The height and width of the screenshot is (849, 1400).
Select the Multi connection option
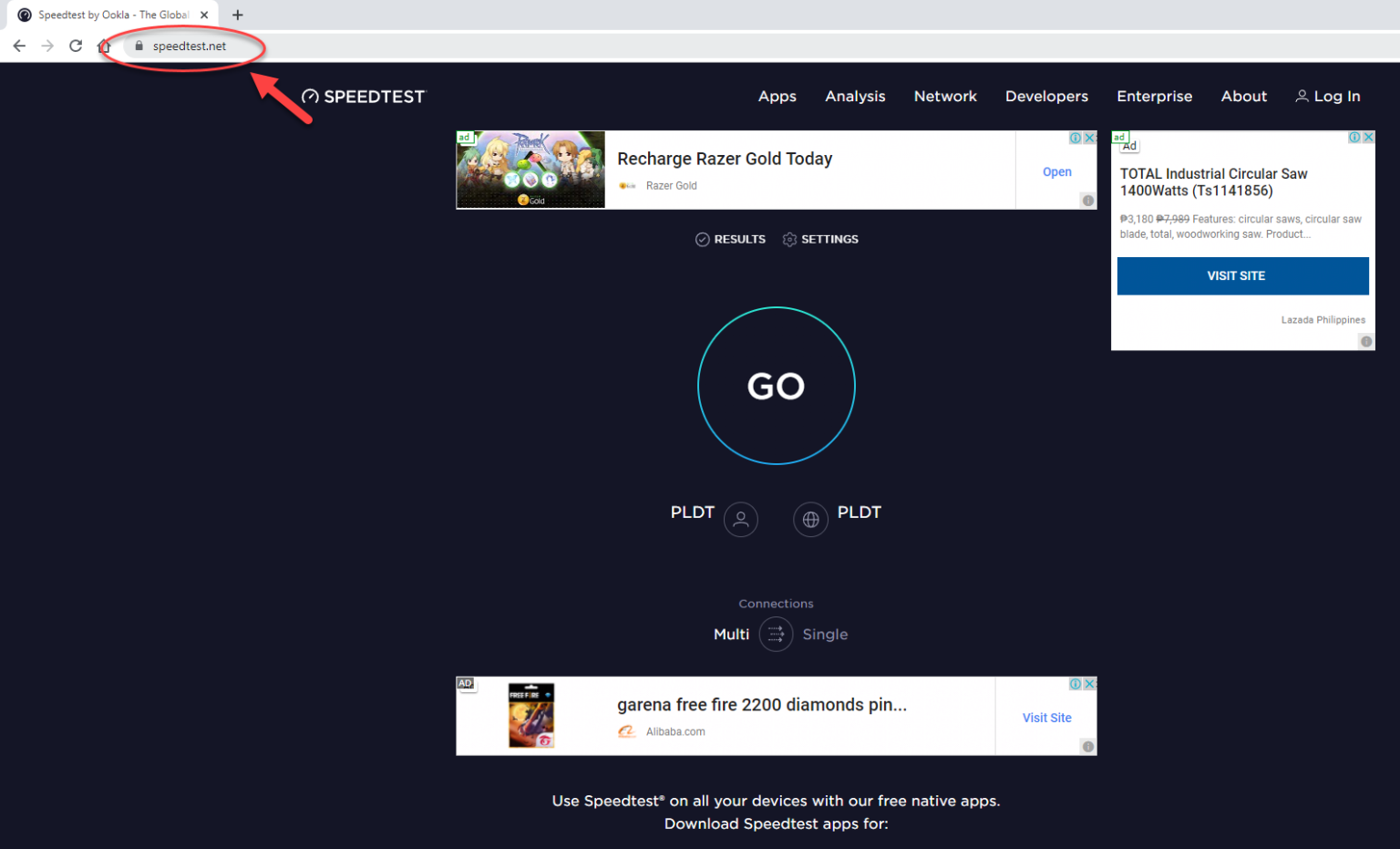pyautogui.click(x=731, y=635)
